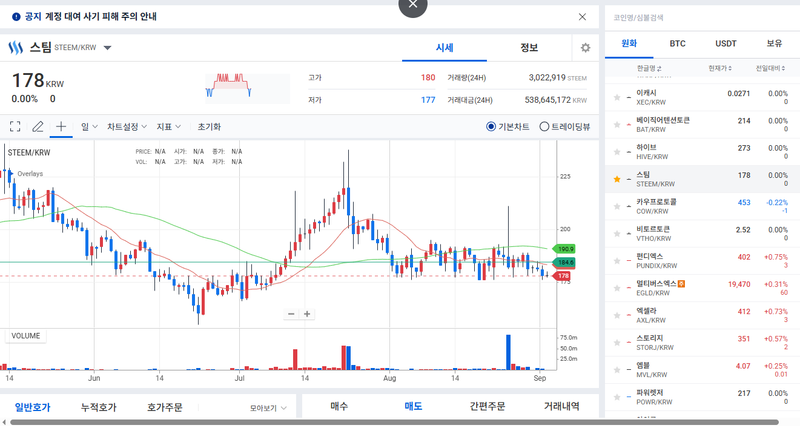This screenshot has width=800, height=426.
Task: Open the 일 interval dropdown
Action: point(89,127)
